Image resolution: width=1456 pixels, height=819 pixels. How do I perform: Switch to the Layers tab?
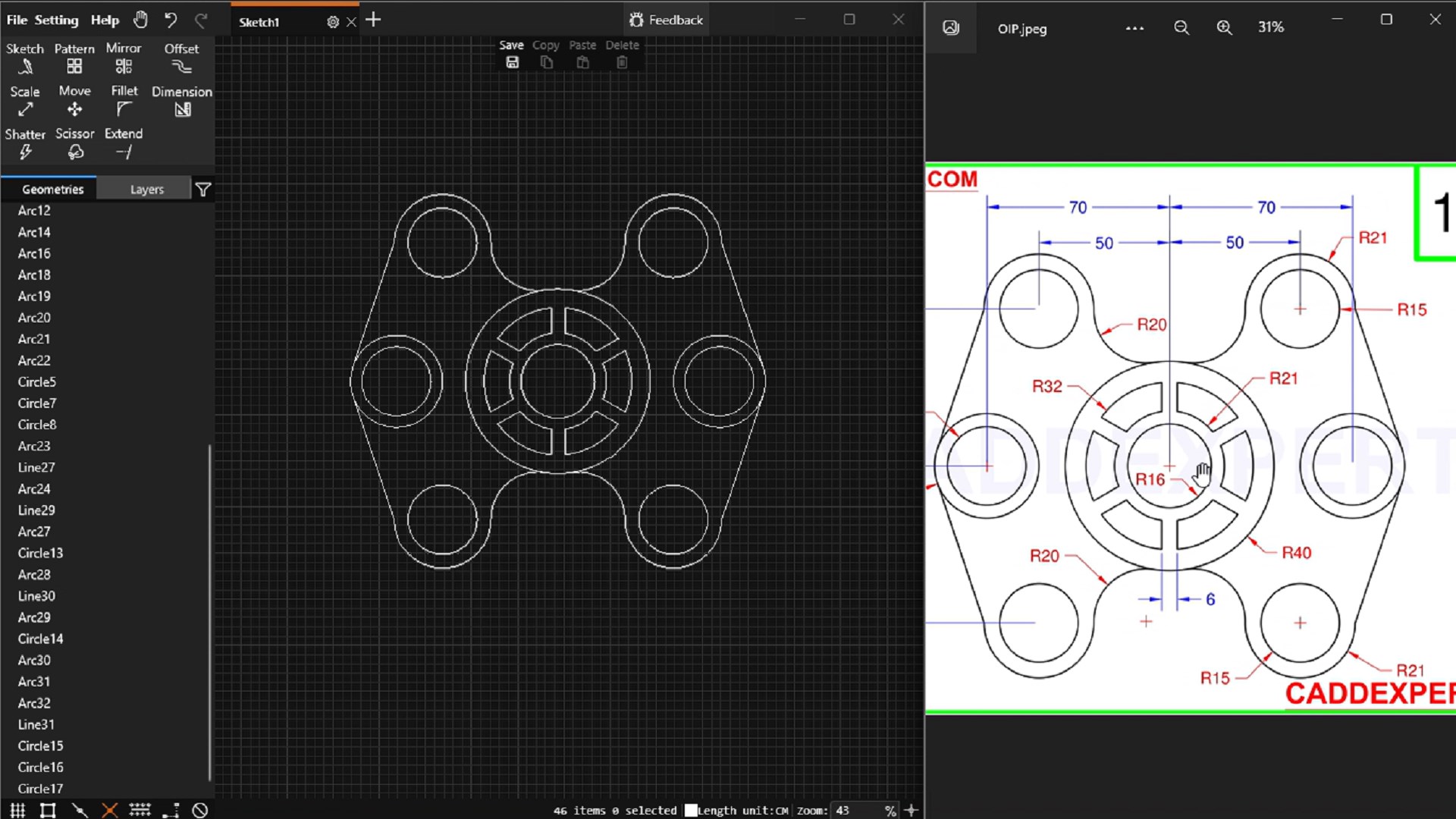tap(146, 190)
